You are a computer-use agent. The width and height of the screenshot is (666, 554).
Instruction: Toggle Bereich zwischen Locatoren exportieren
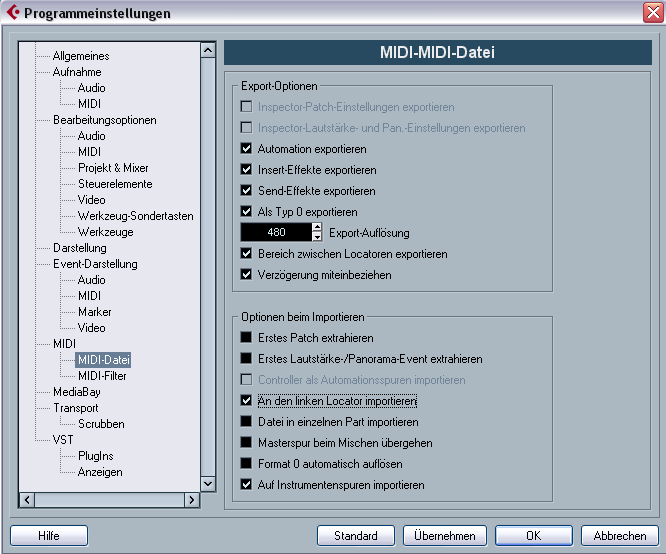click(246, 253)
